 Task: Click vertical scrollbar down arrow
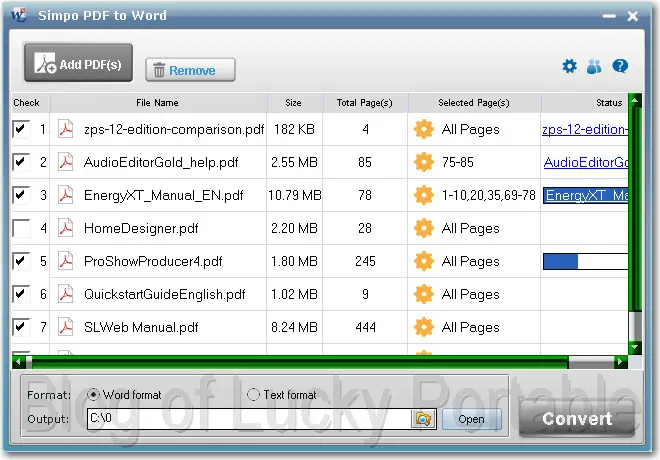coord(635,347)
